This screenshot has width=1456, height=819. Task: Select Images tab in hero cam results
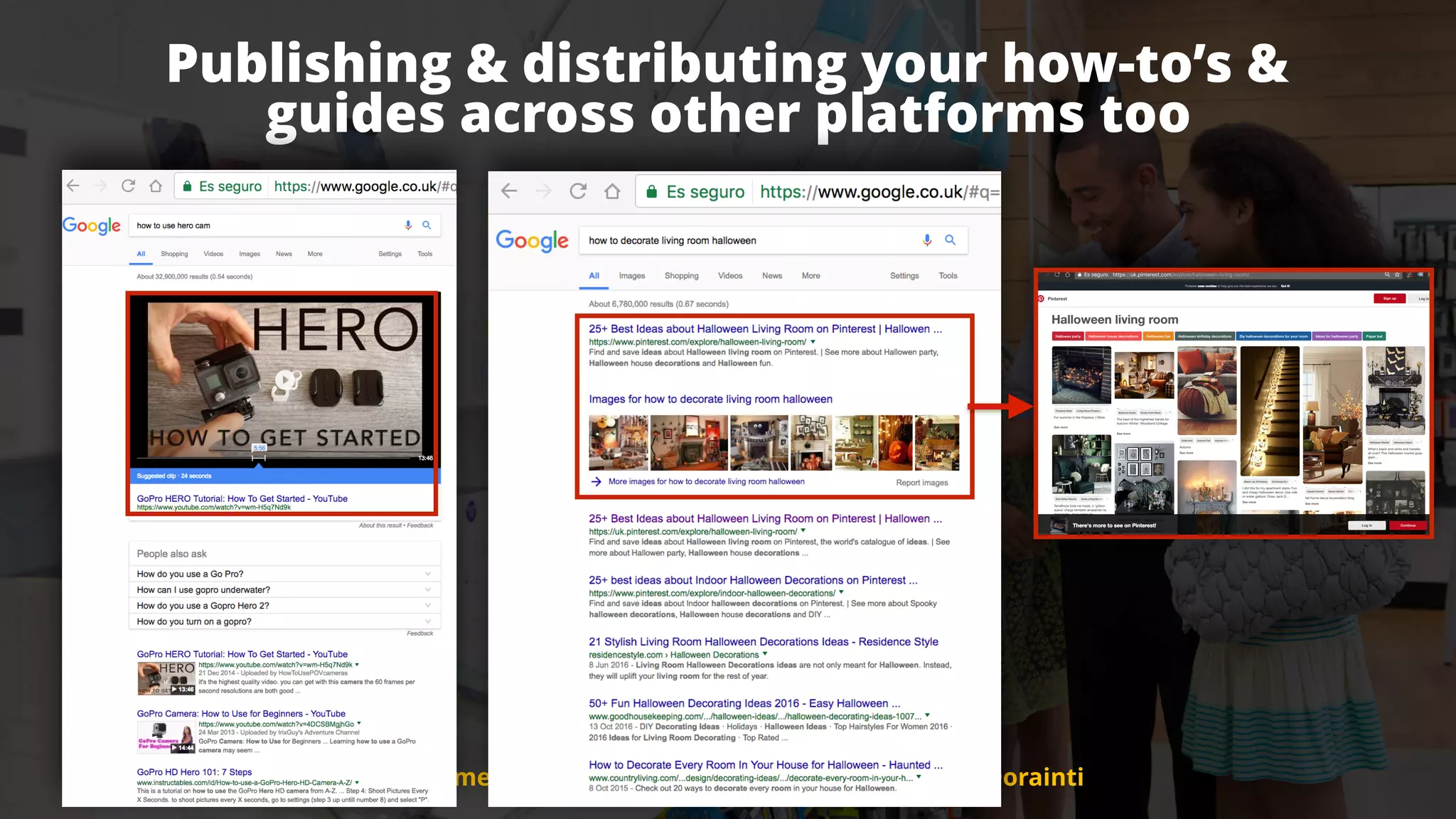tap(250, 254)
